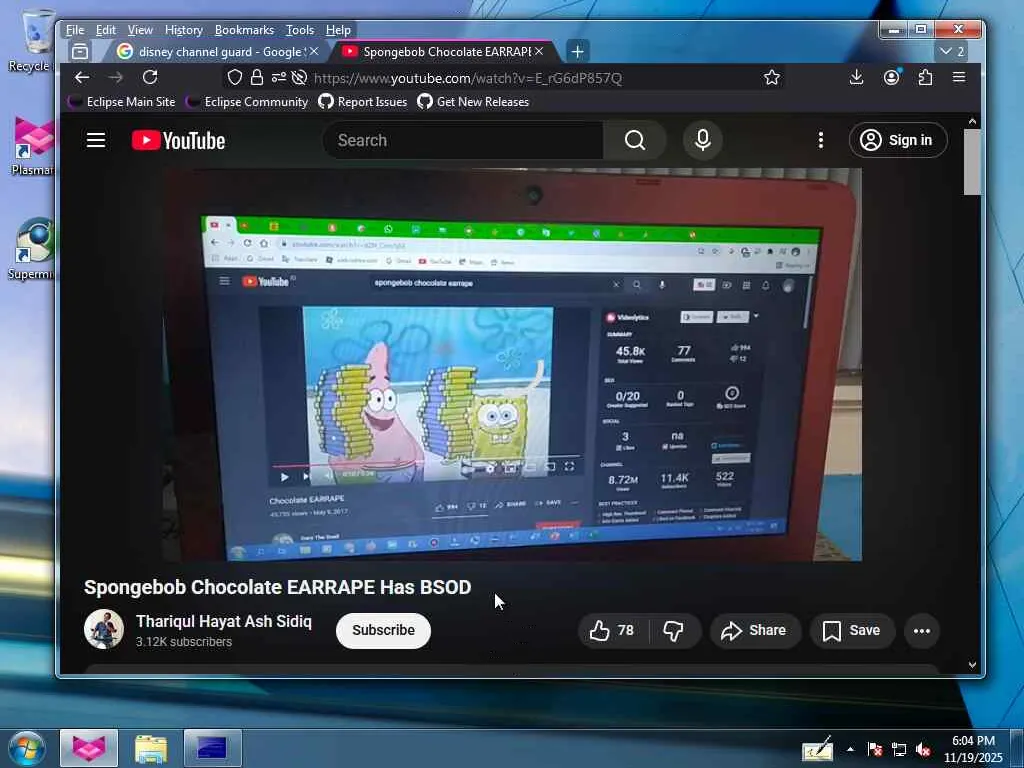This screenshot has width=1024, height=768.
Task: Start voice search with microphone icon
Action: 703,140
